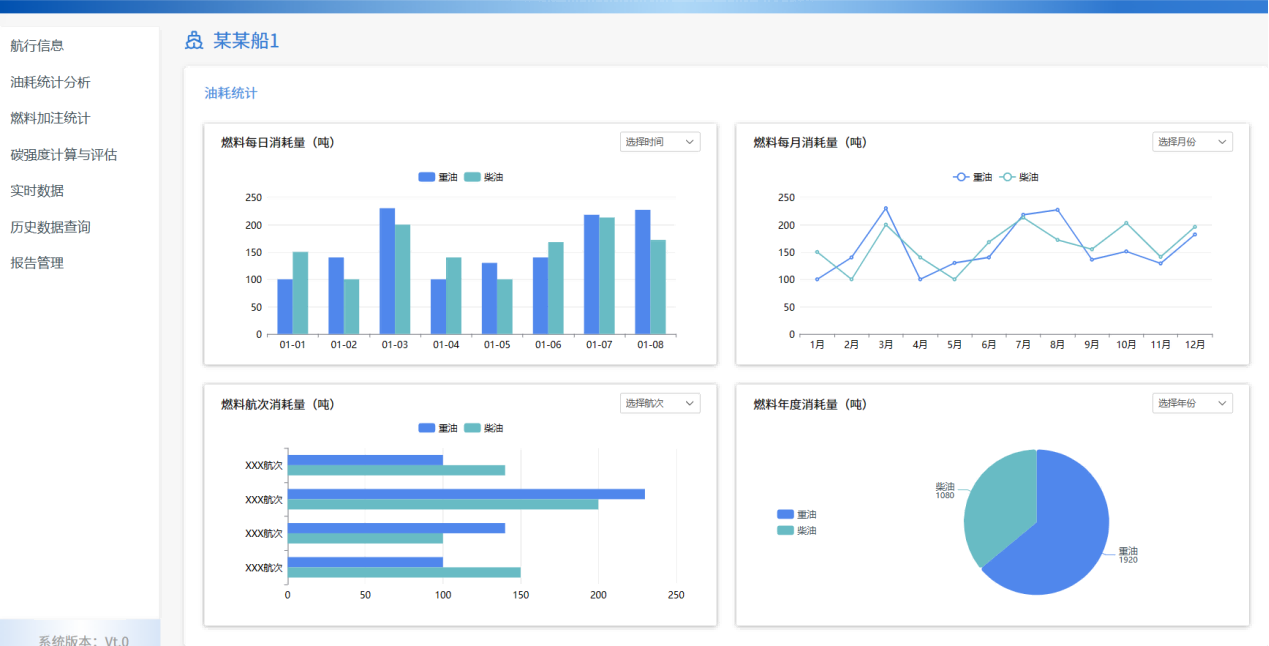Click teal 柴油 legend swatch in voyage chart
This screenshot has width=1269, height=646.
coord(472,428)
